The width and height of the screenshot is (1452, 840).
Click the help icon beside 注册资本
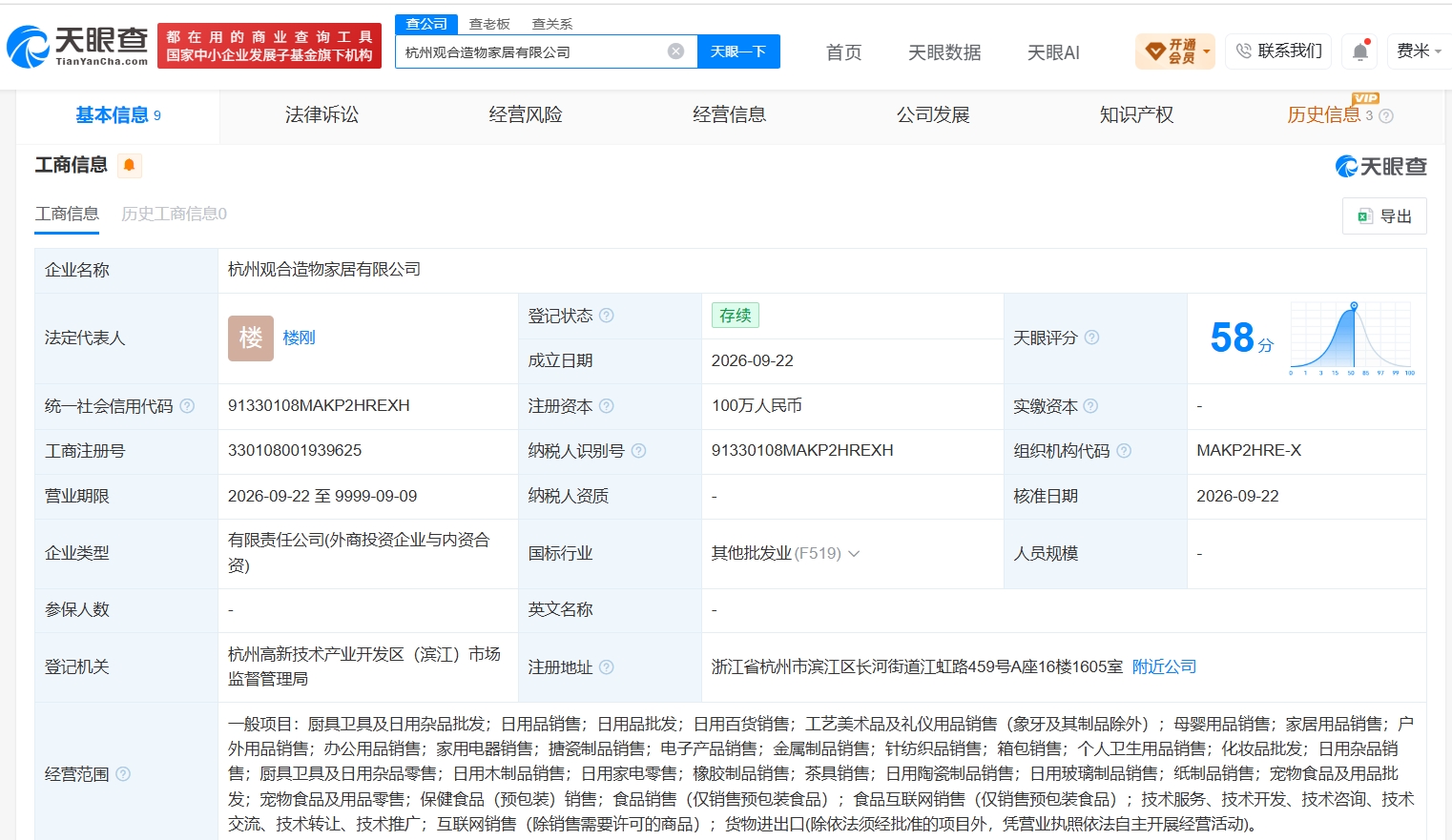pyautogui.click(x=607, y=406)
